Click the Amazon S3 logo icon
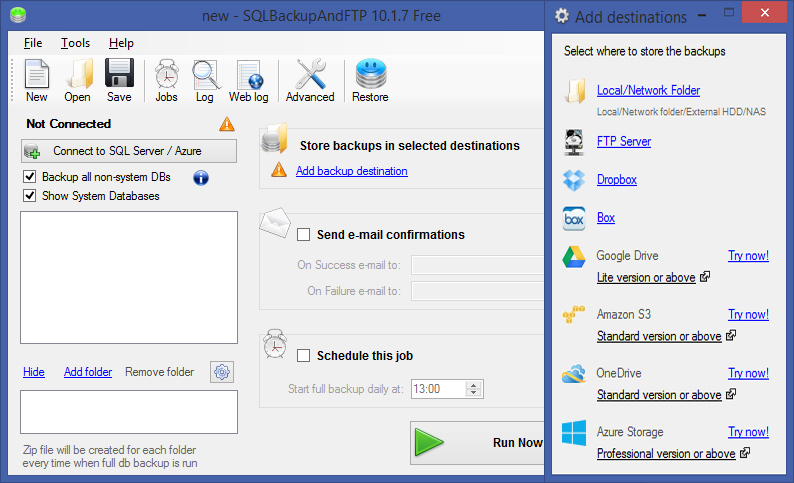 (x=574, y=314)
